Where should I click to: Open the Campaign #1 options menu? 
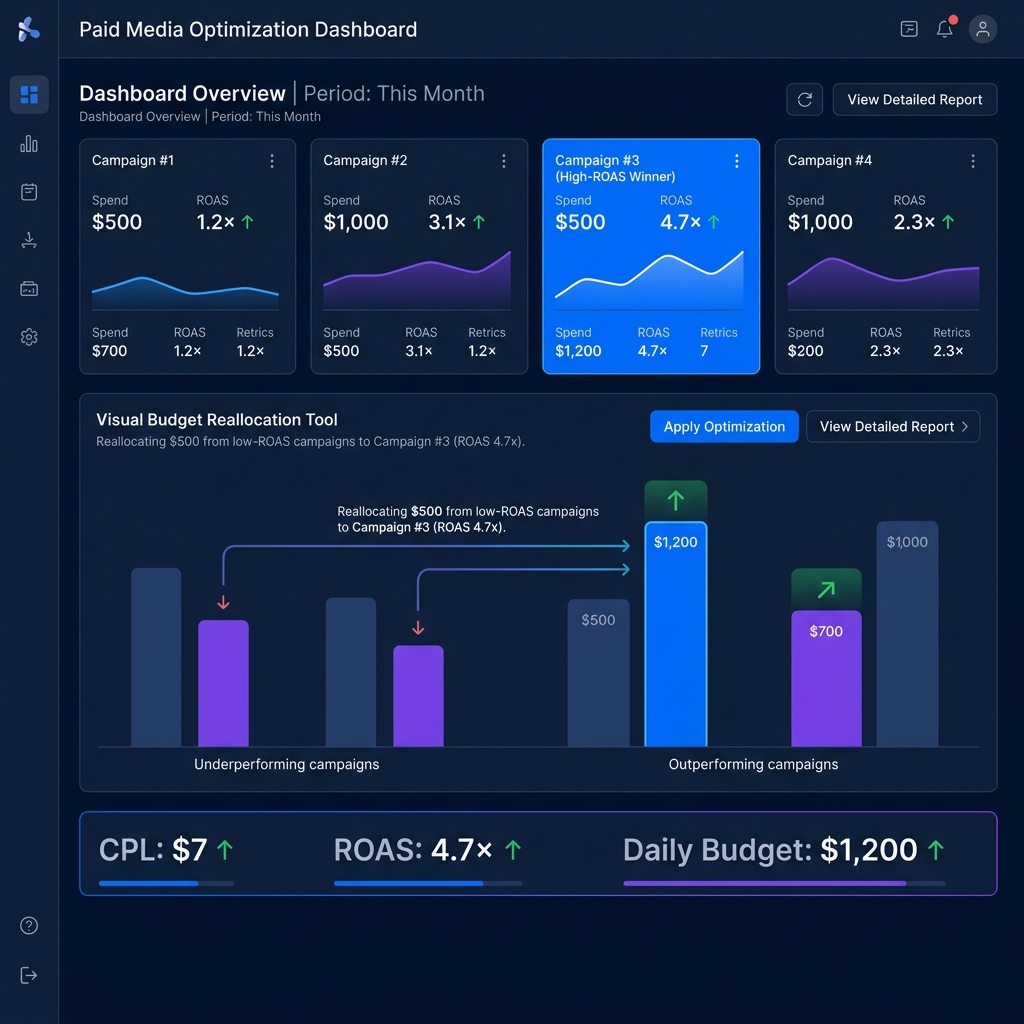coord(272,160)
